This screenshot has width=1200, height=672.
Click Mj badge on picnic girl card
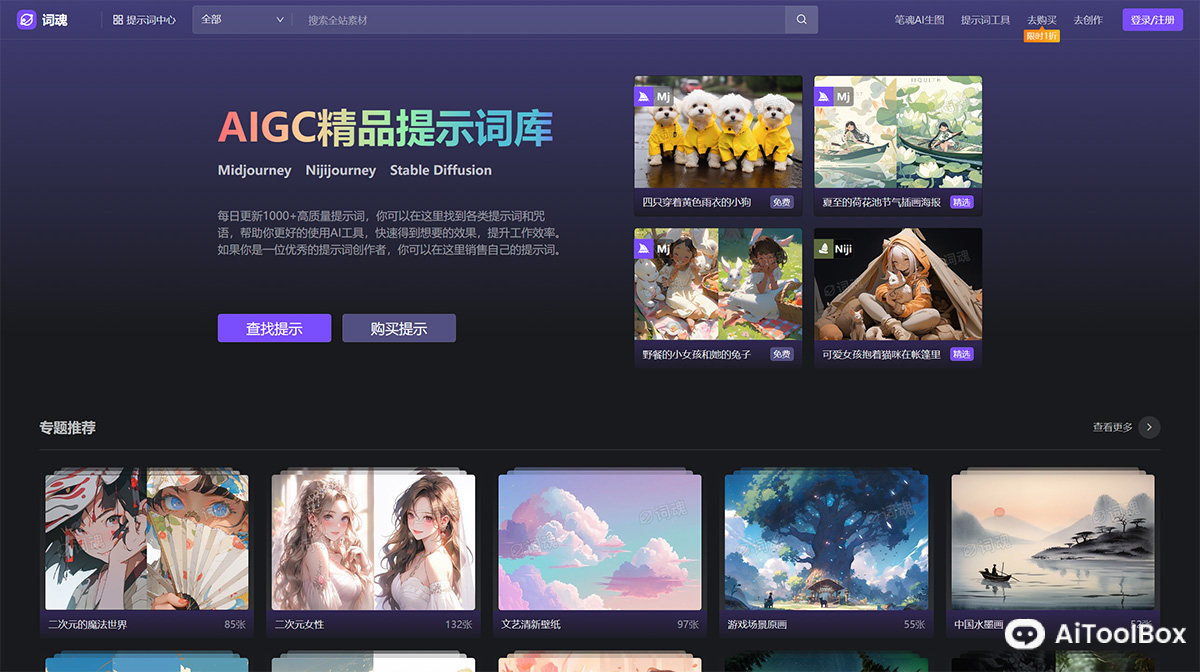(x=653, y=248)
